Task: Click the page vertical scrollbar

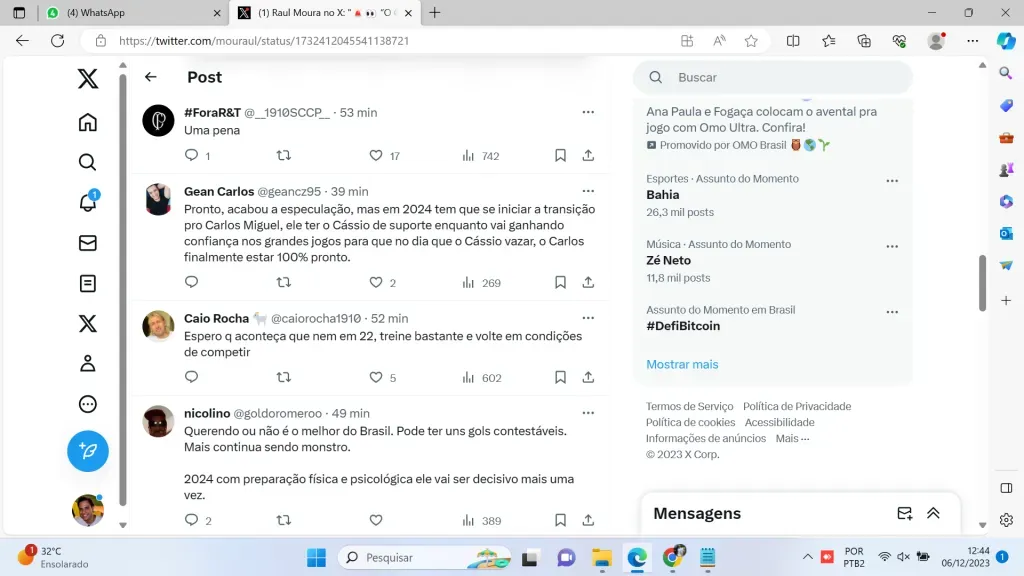Action: pos(983,283)
